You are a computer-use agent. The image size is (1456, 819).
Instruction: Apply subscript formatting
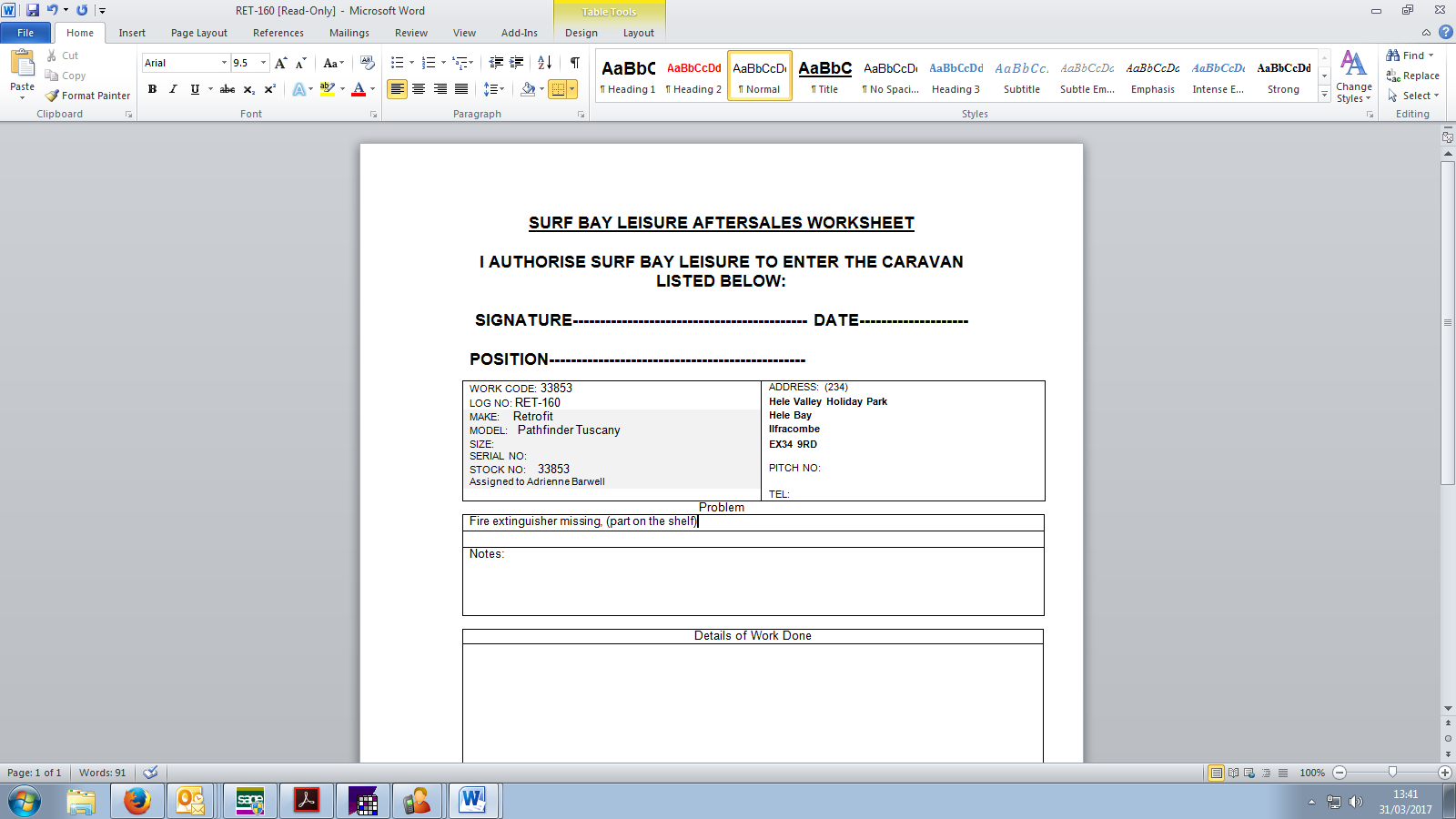click(x=248, y=89)
